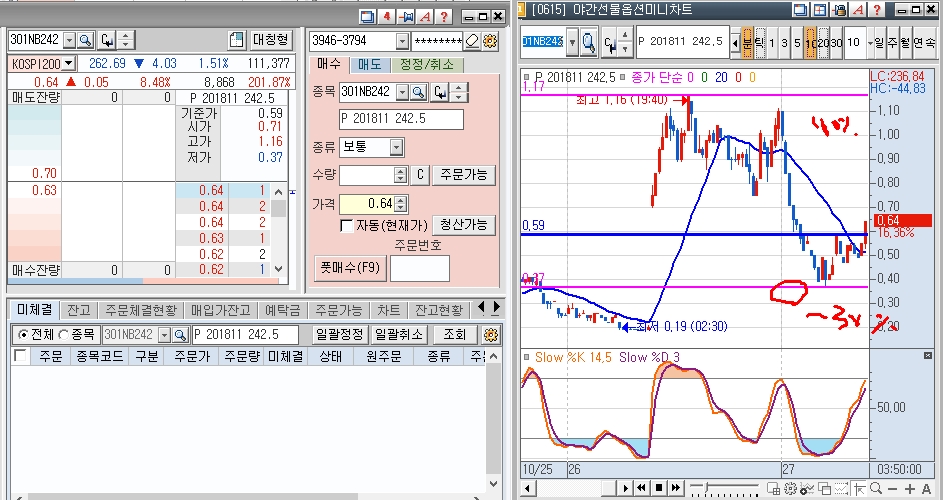
Task: Select the 전체 radio button
Action: tap(23, 335)
